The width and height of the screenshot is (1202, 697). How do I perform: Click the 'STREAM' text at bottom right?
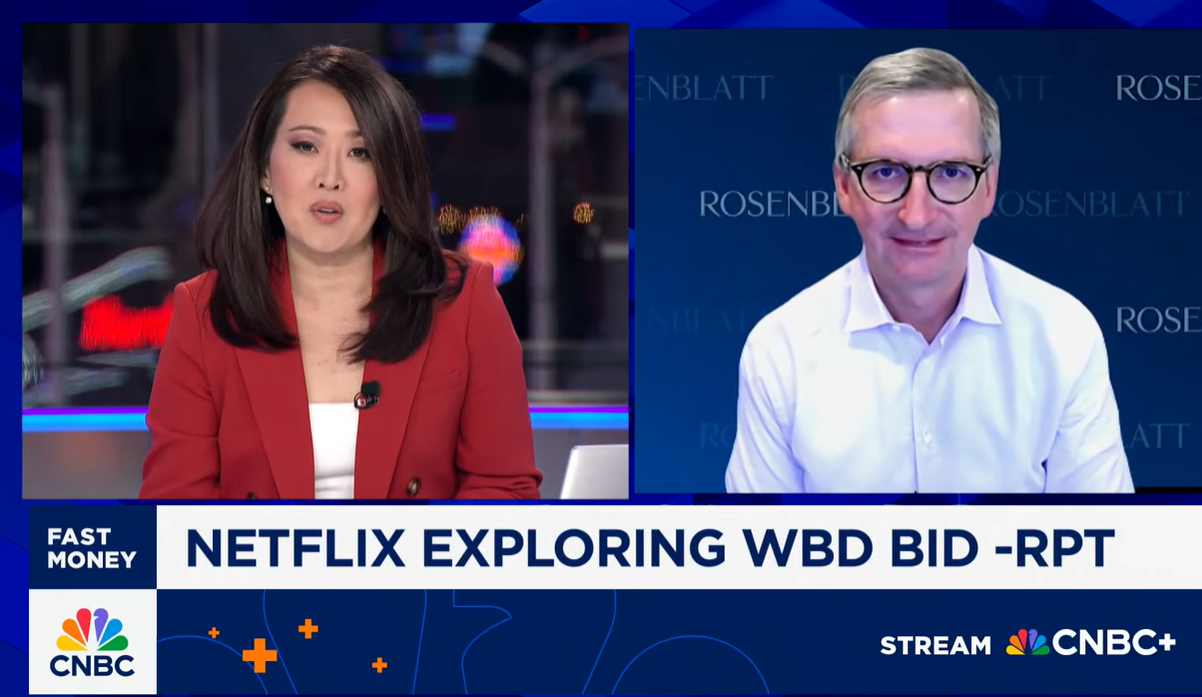(935, 645)
